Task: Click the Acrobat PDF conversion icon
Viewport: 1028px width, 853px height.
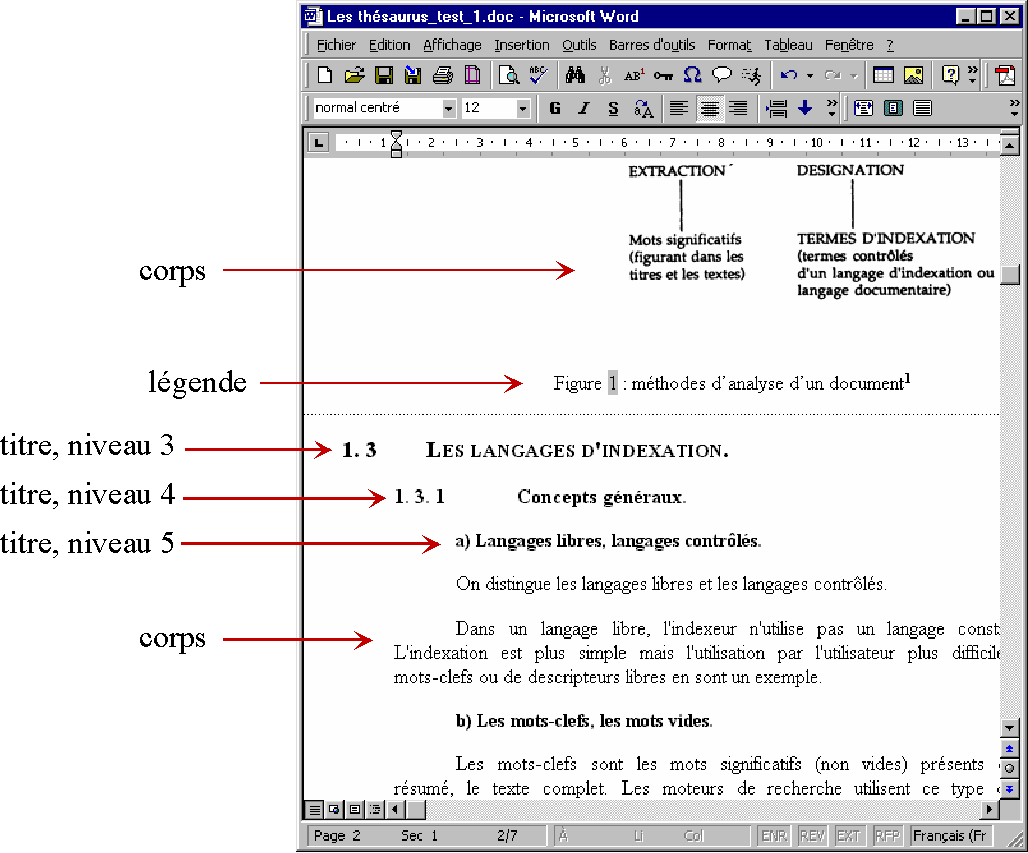Action: tap(1006, 75)
